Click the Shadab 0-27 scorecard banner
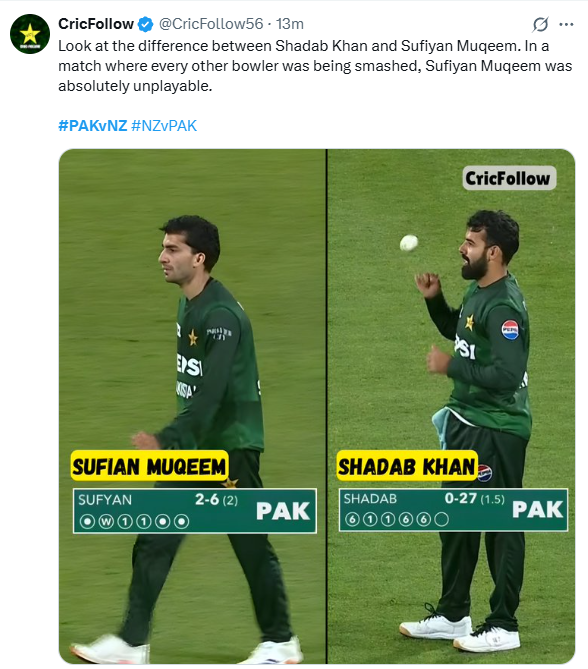588x669 pixels. click(453, 509)
